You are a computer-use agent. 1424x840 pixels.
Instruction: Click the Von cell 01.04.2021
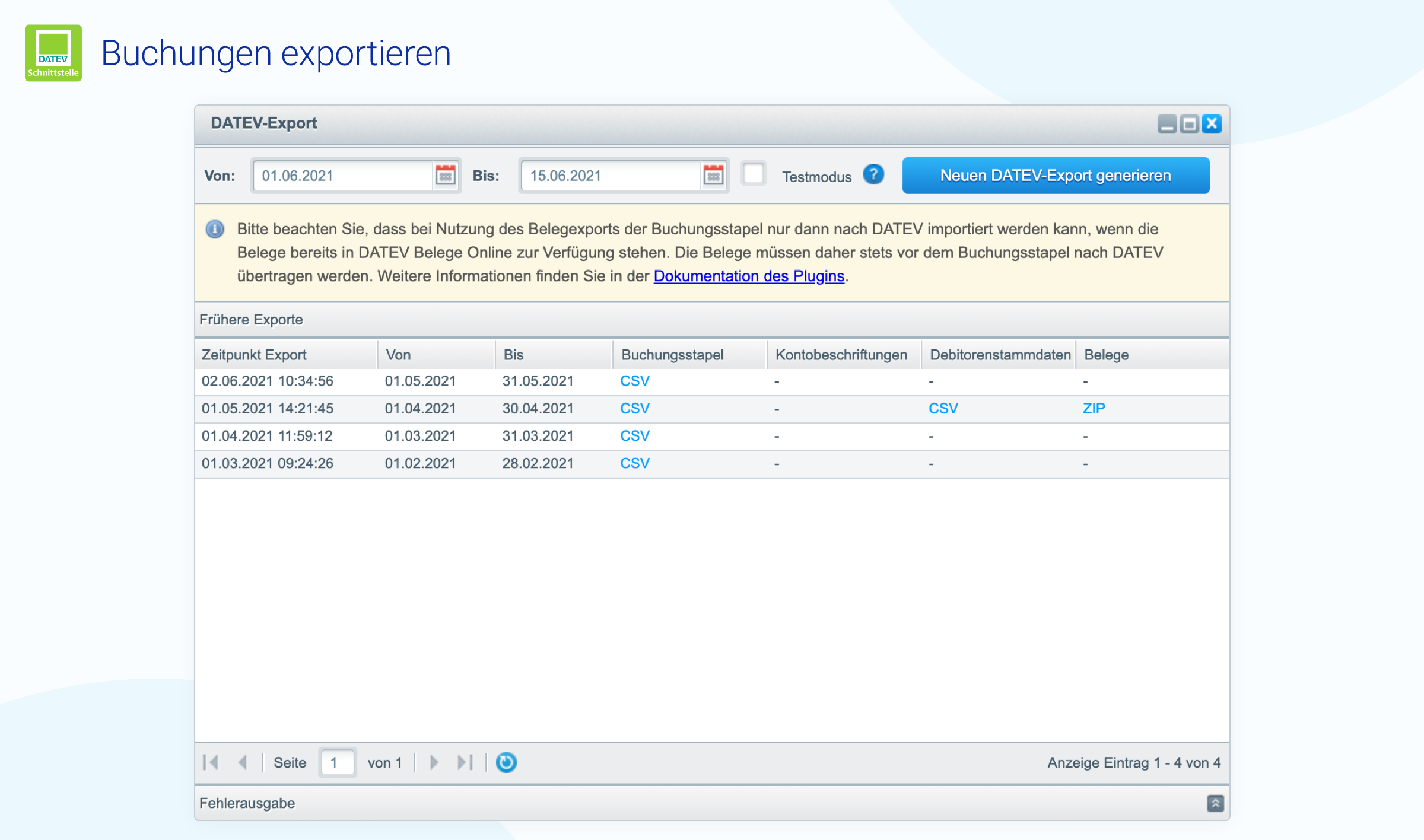[421, 409]
